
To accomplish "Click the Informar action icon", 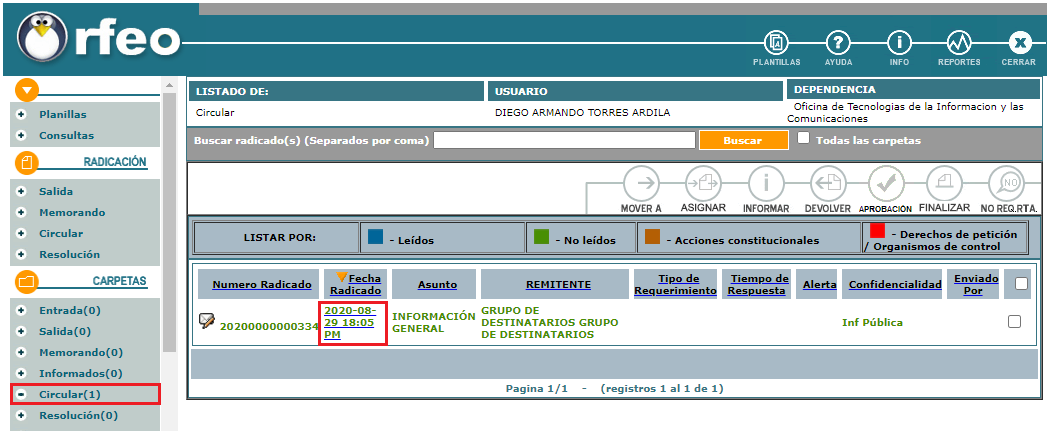I will point(766,185).
